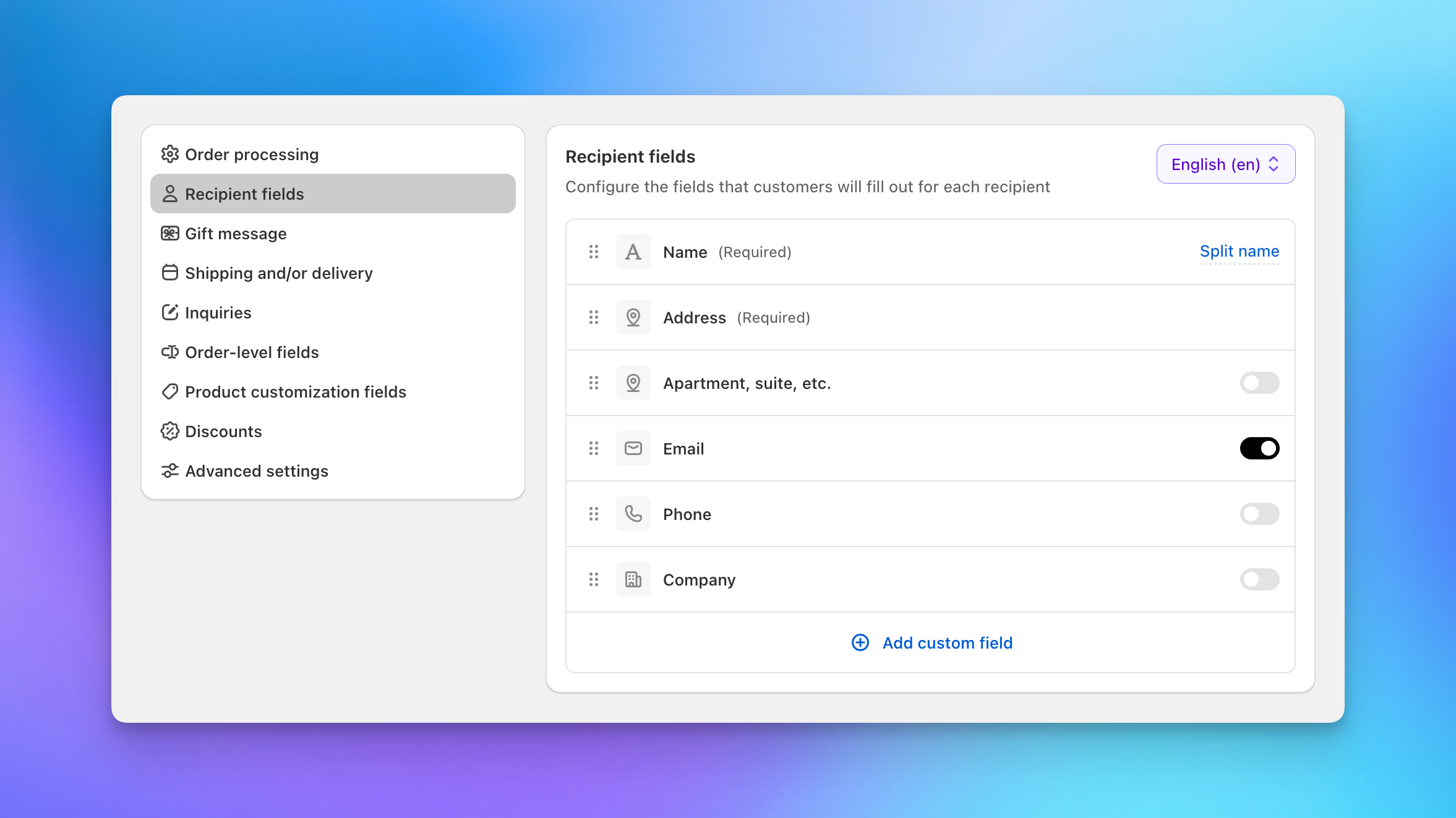Open the English (en) language dropdown
The image size is (1456, 818).
(1225, 164)
